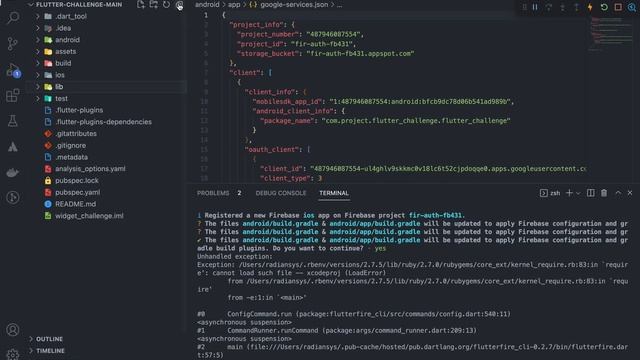
Task: Close the bottom panel
Action: [630, 193]
